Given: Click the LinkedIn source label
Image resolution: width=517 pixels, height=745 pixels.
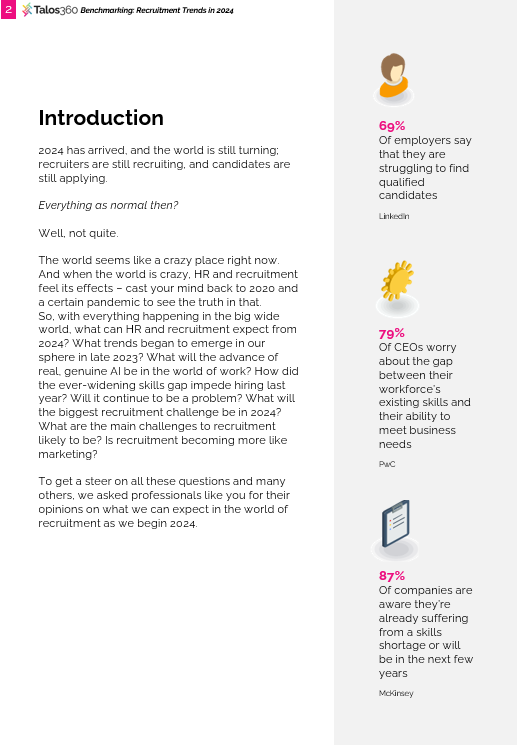Looking at the screenshot, I should coord(394,216).
